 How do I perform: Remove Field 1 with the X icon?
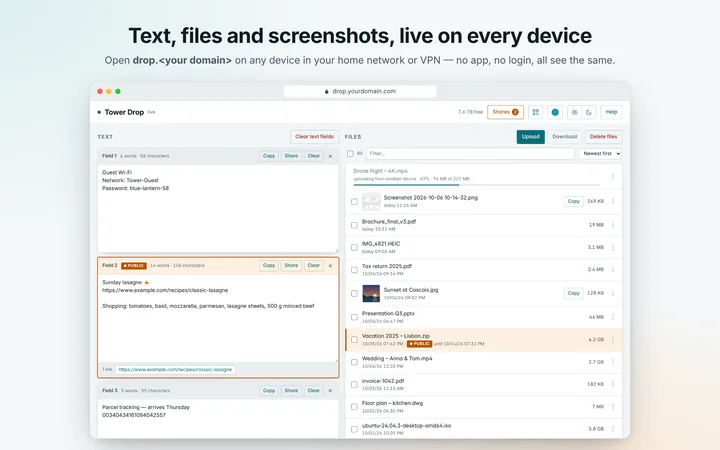[330, 157]
